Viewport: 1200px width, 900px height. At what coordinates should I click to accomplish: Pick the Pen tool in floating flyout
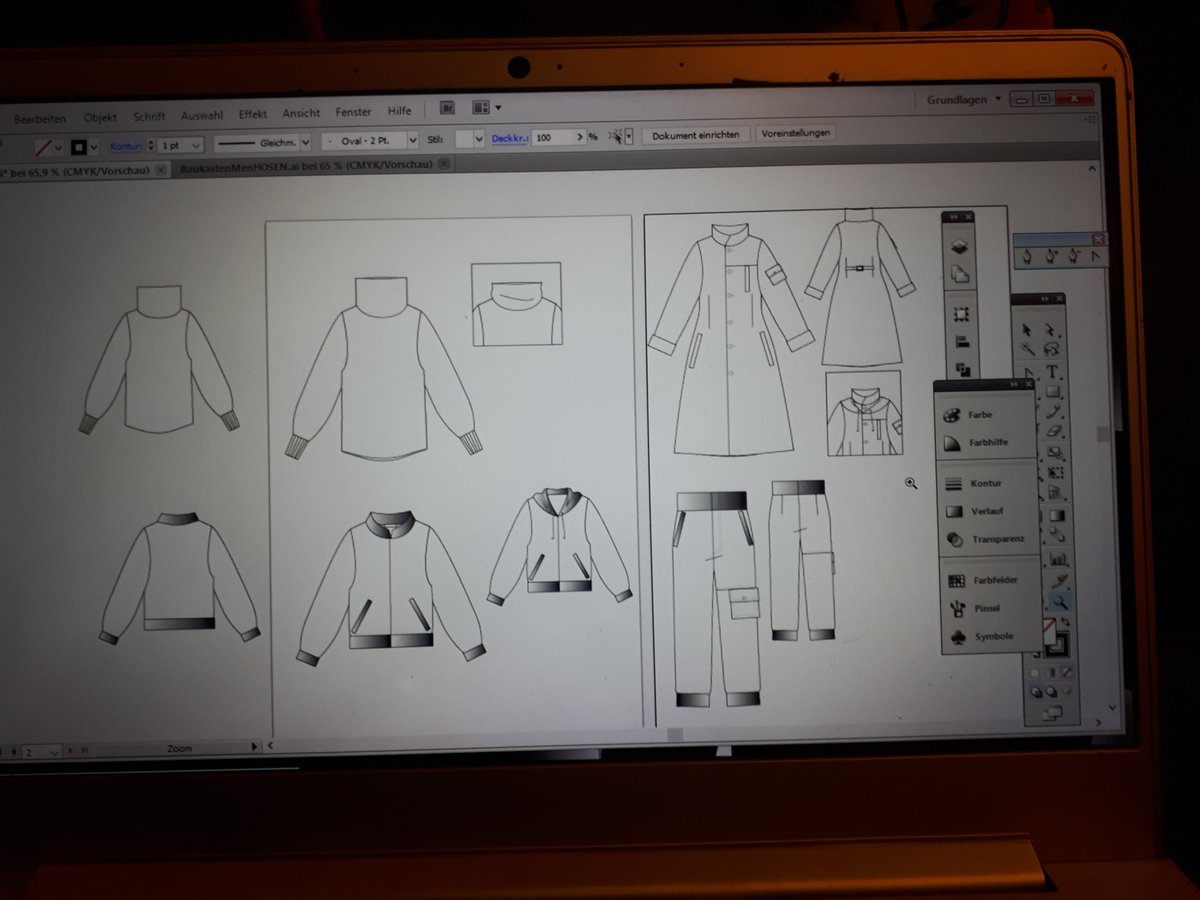pos(1027,256)
